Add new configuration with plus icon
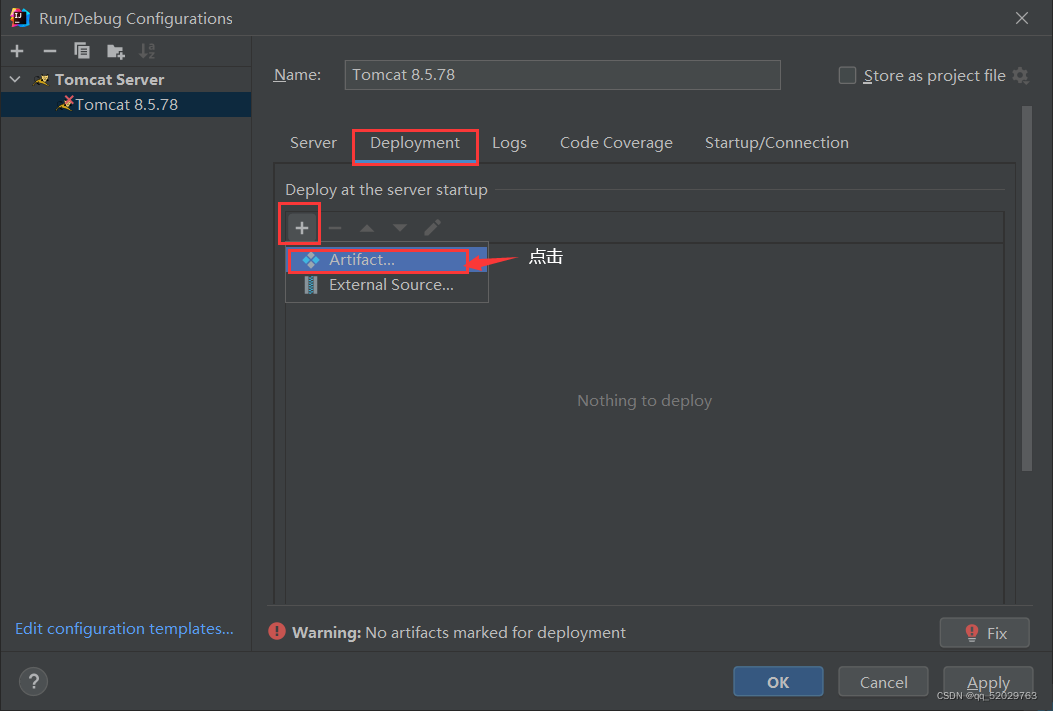 [17, 51]
